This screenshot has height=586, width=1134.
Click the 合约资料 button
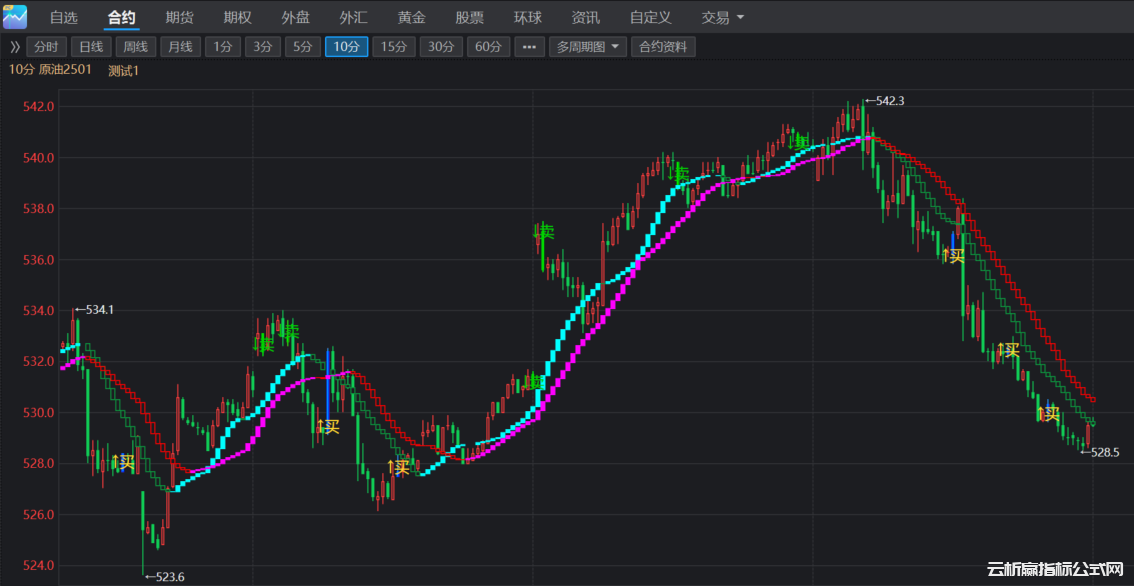point(663,47)
